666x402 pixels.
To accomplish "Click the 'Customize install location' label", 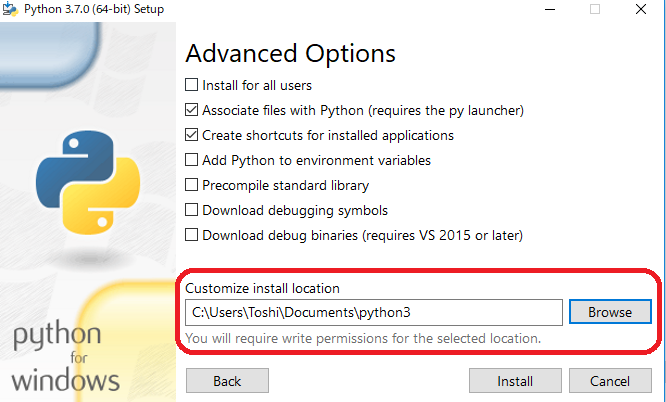I will coord(262,288).
